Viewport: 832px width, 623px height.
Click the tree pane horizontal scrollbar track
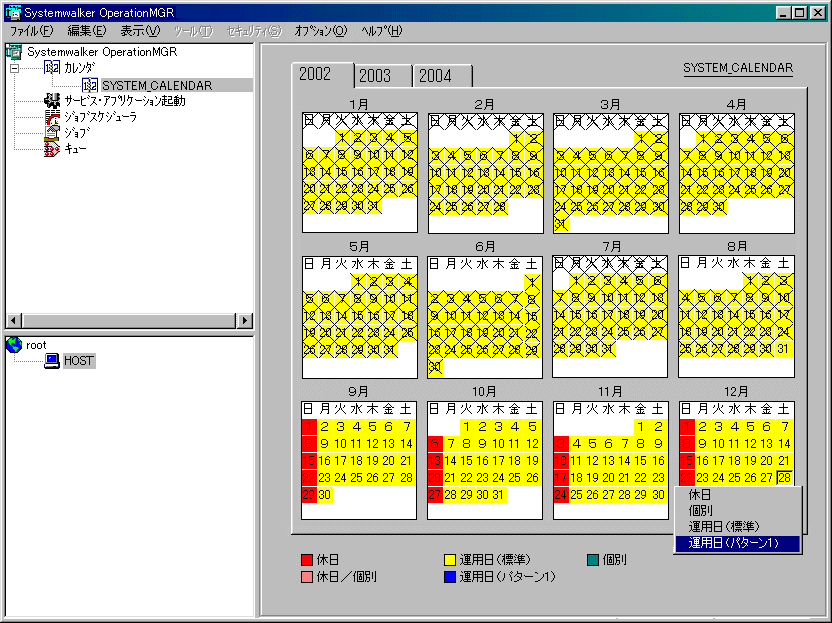tap(129, 321)
